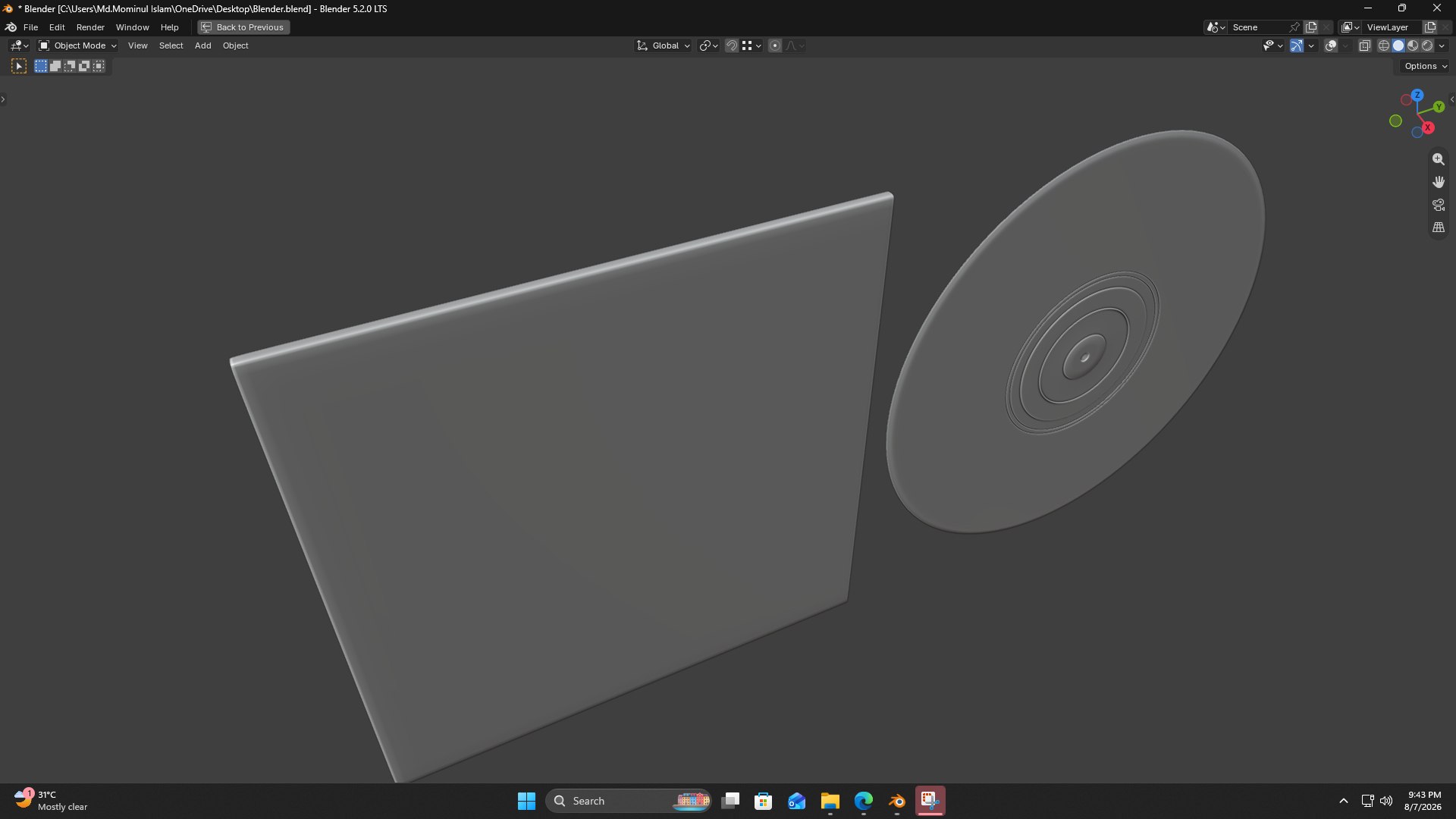Click the Z axis on navigation gizmo
The height and width of the screenshot is (819, 1456).
(x=1417, y=95)
